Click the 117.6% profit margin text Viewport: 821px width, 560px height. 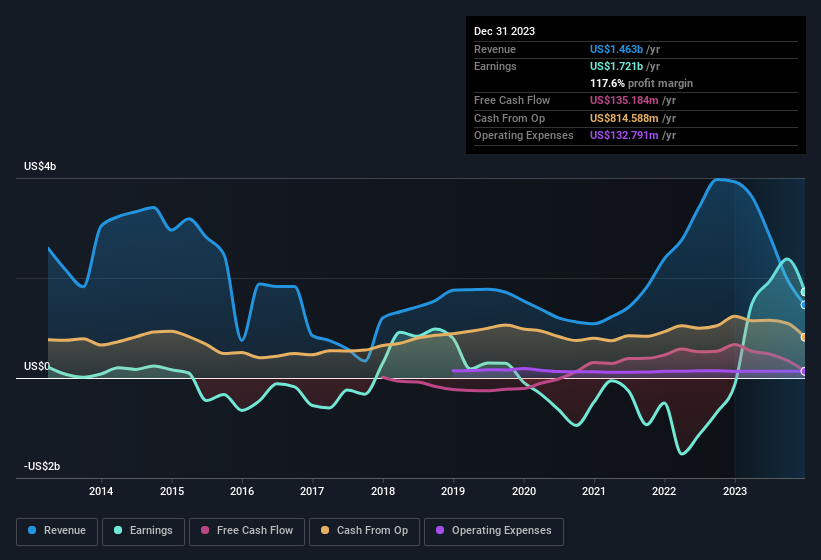pos(641,83)
